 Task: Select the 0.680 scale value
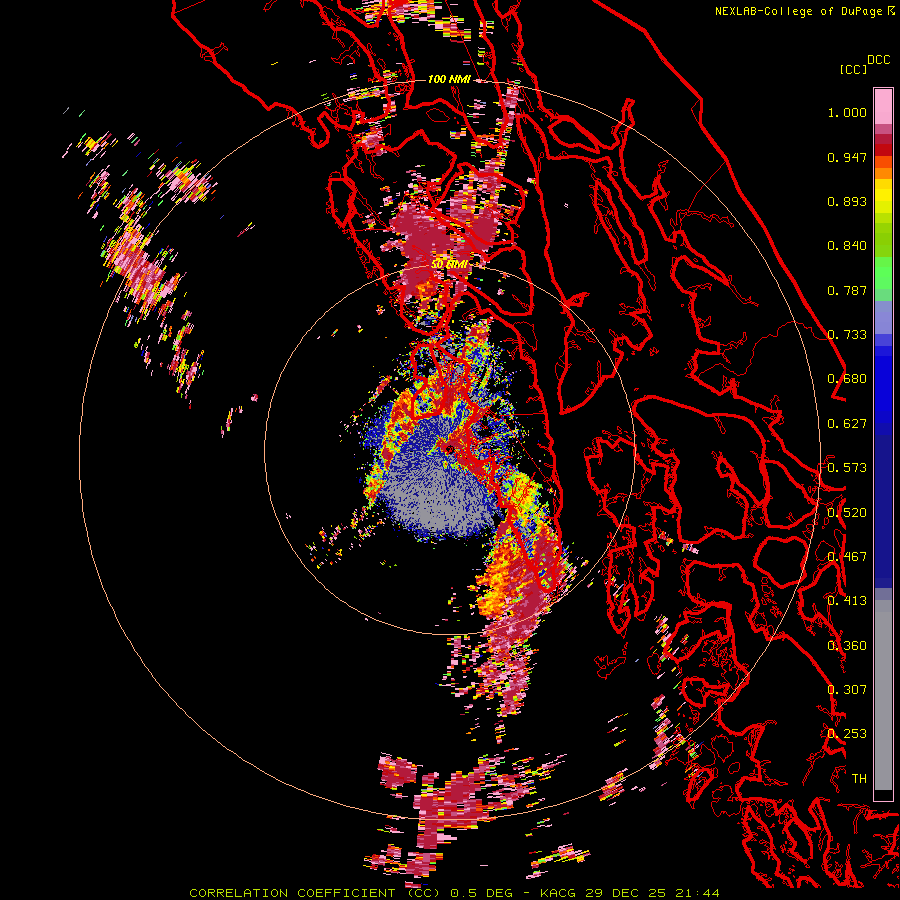(x=847, y=379)
